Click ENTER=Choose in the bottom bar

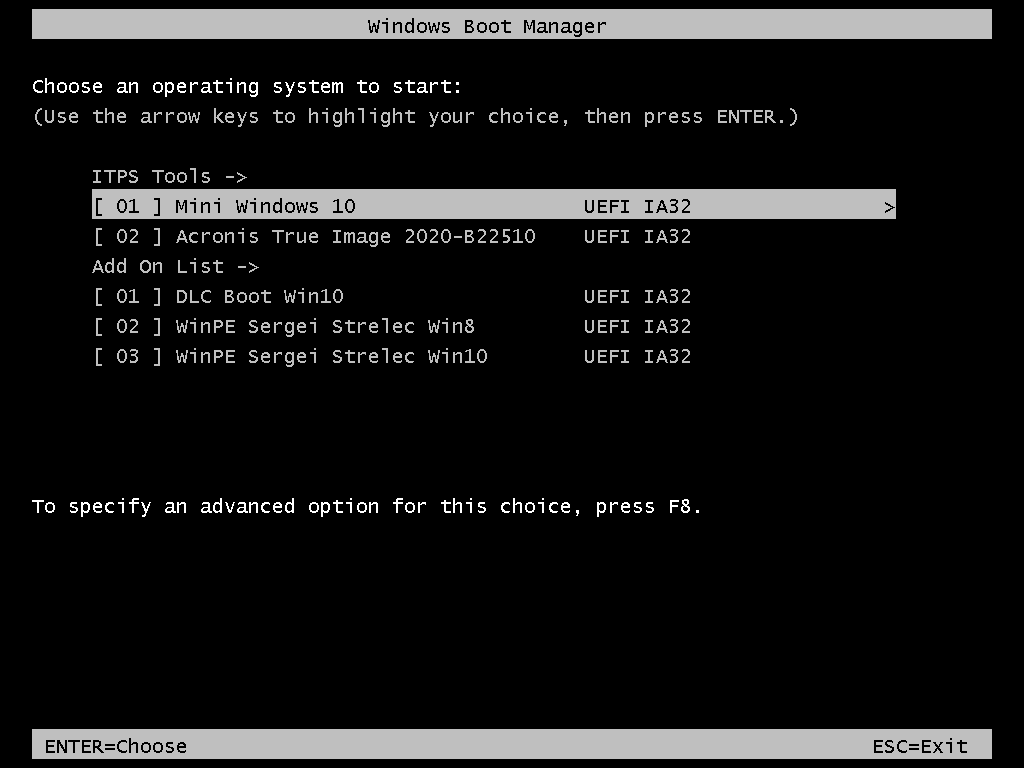point(116,746)
